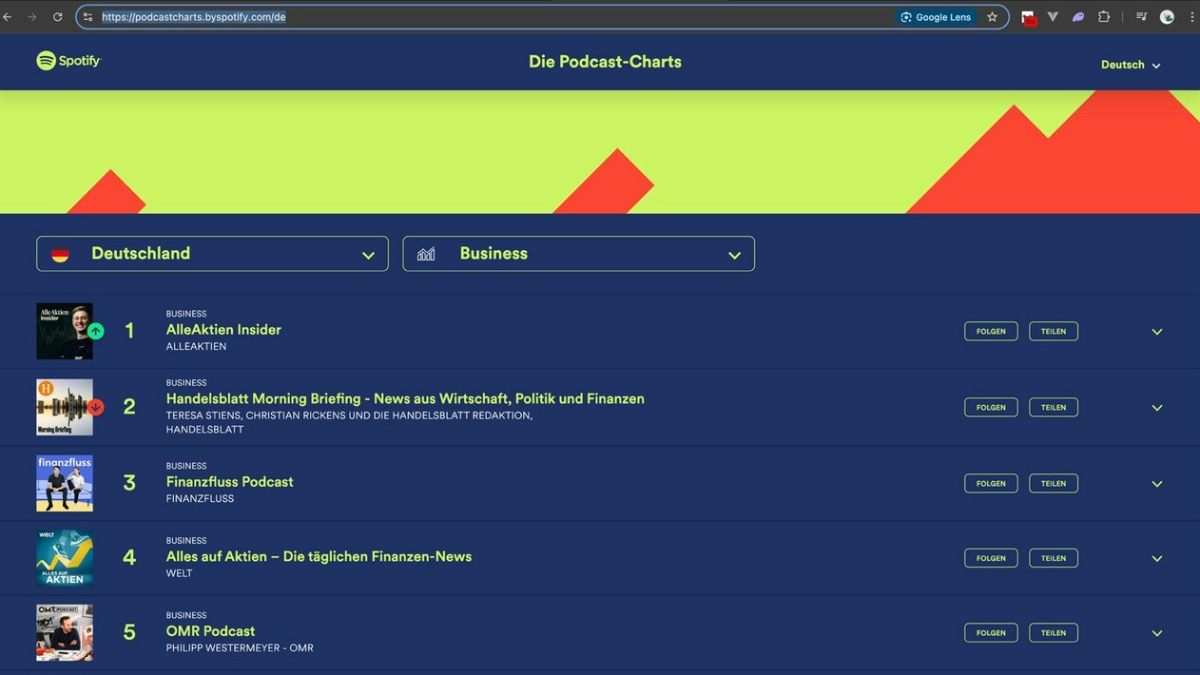The image size is (1200, 675).
Task: Click the rank number 3
Action: tap(129, 483)
